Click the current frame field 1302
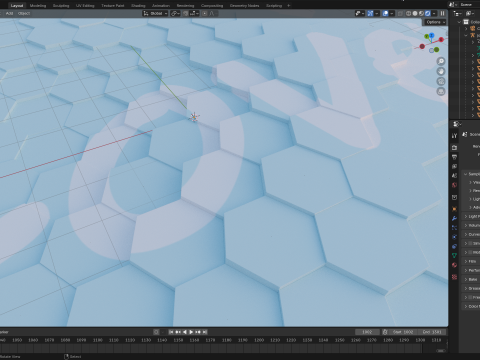This screenshot has width=480, height=360. tap(367, 332)
